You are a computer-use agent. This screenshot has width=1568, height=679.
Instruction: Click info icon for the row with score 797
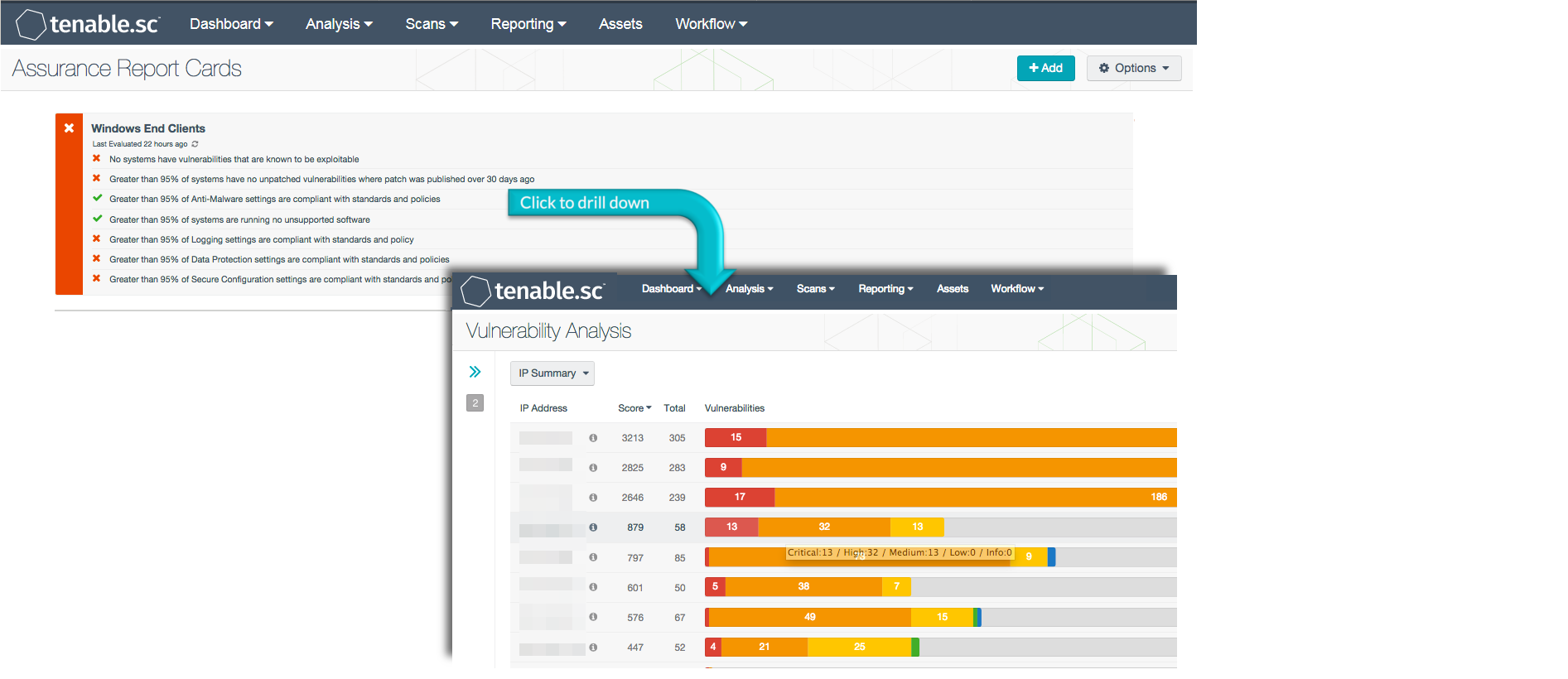tap(593, 557)
